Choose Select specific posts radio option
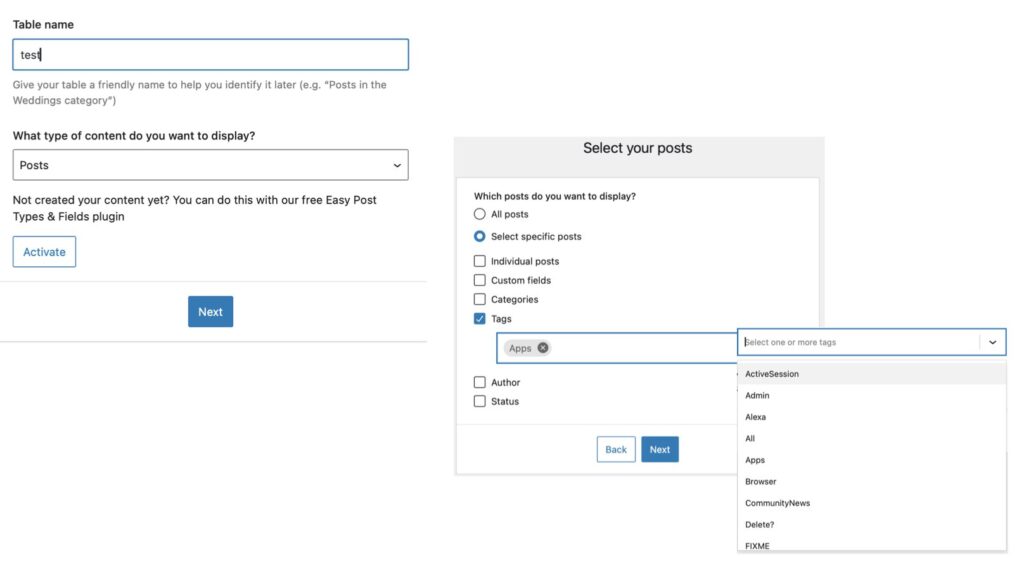Viewport: 1024px width, 568px height. tap(480, 237)
